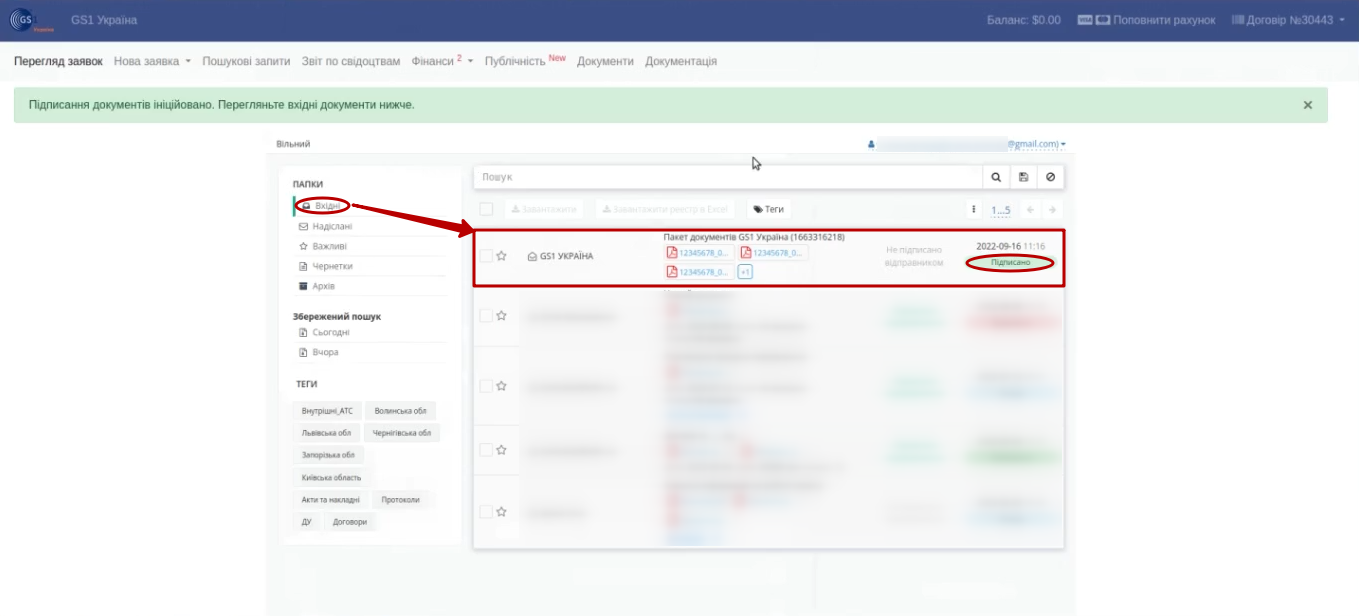Filter by Київська область tag
Screen dimensions: 1359x616
(331, 477)
